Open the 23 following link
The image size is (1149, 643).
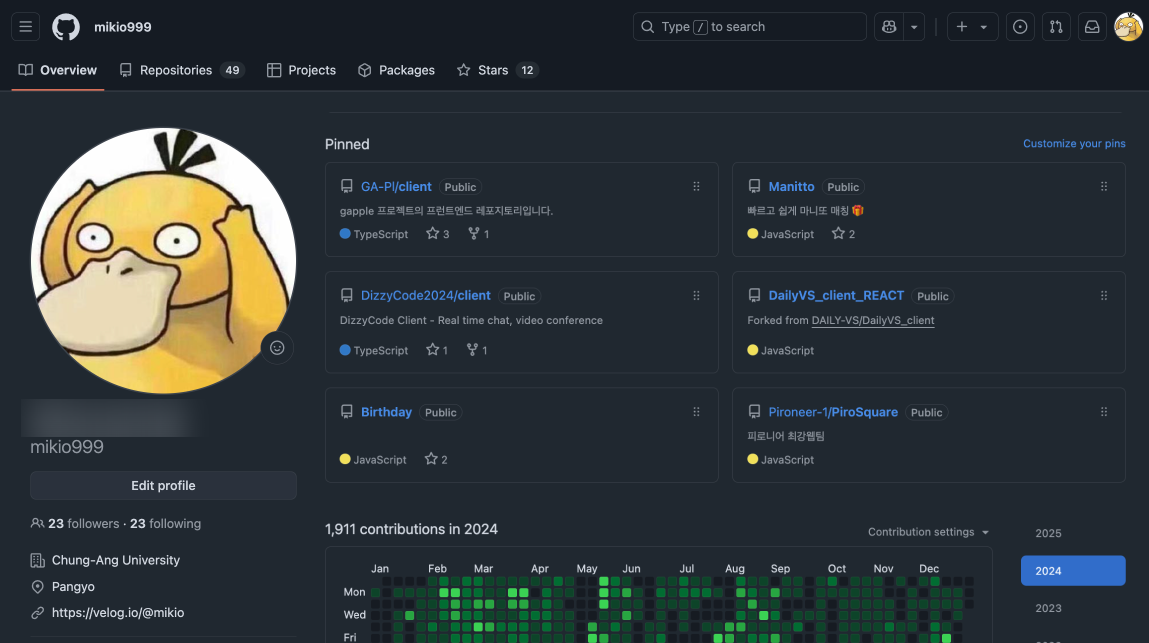(x=166, y=523)
